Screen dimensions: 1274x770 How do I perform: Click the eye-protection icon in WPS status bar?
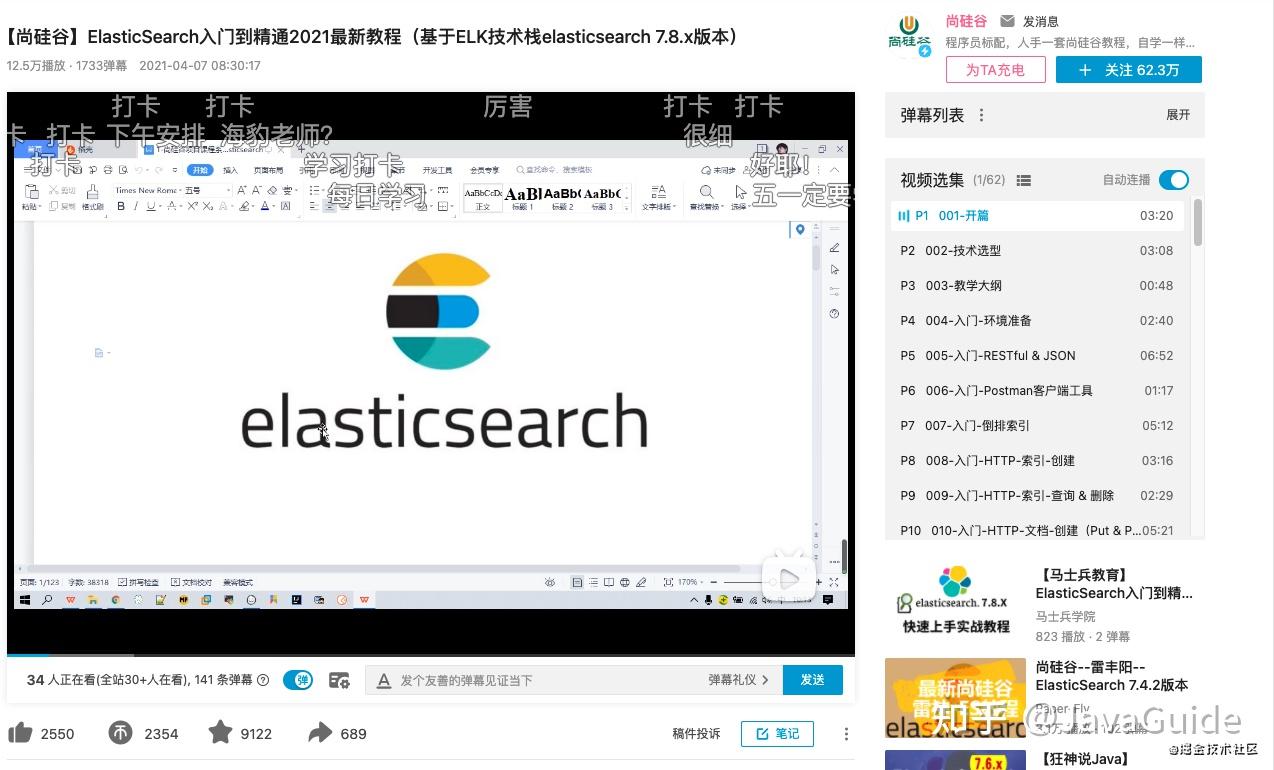click(x=551, y=582)
